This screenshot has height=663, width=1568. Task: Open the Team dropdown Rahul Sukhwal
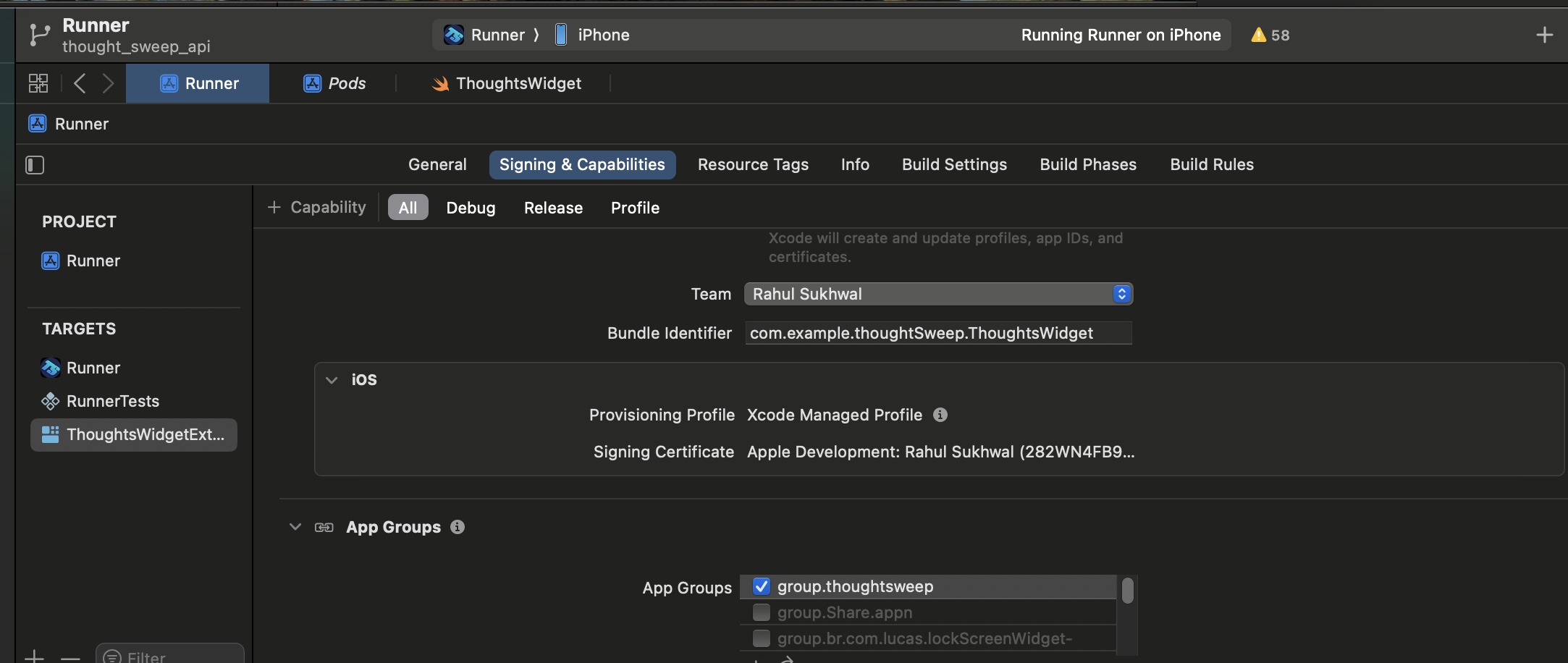[x=937, y=294]
